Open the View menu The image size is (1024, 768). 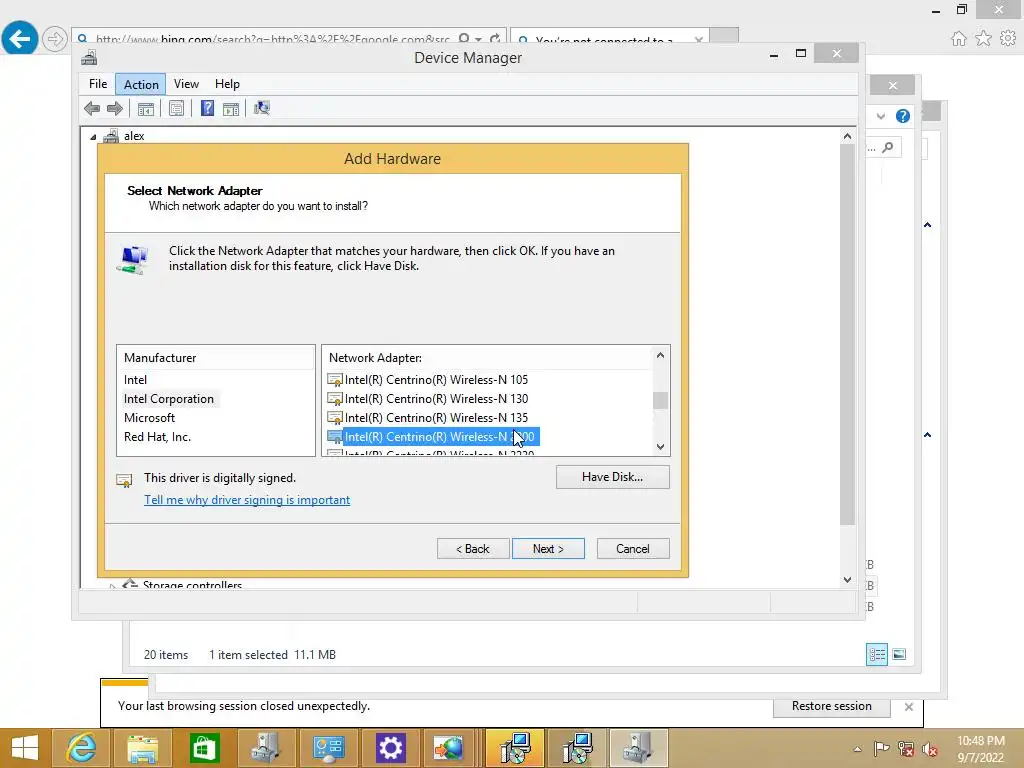186,84
